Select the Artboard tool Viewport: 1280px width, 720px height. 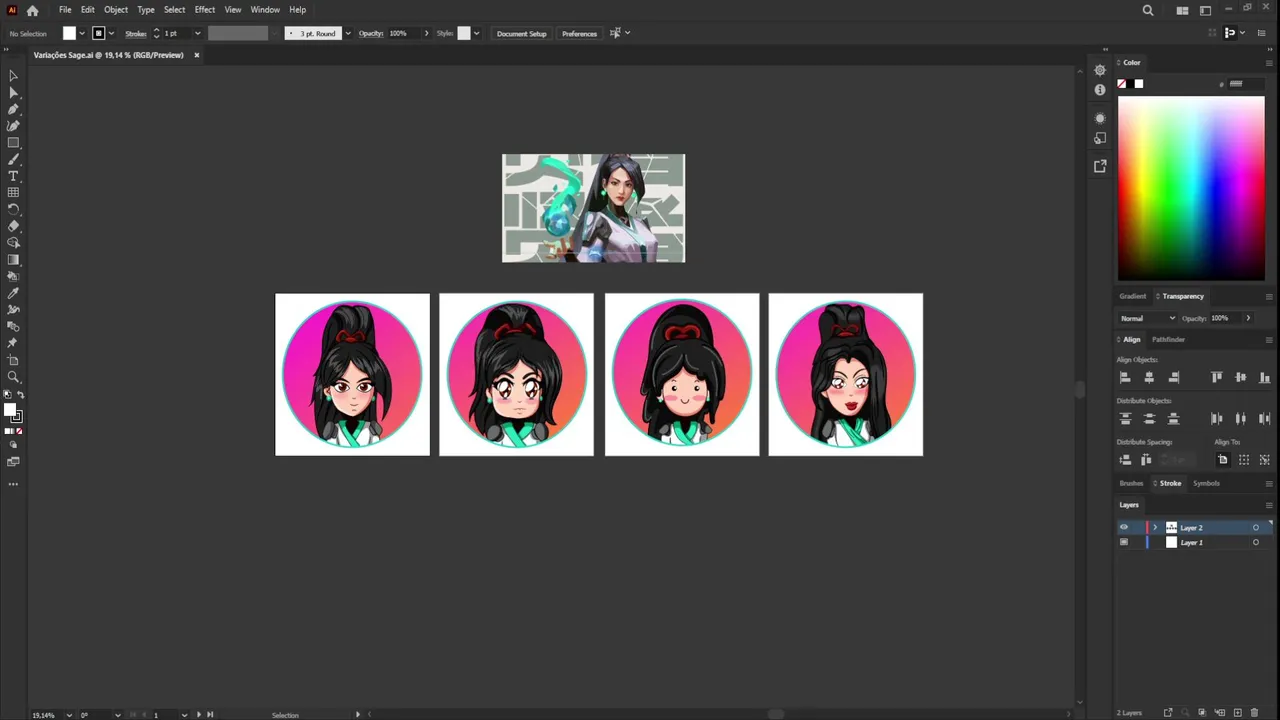point(13,360)
